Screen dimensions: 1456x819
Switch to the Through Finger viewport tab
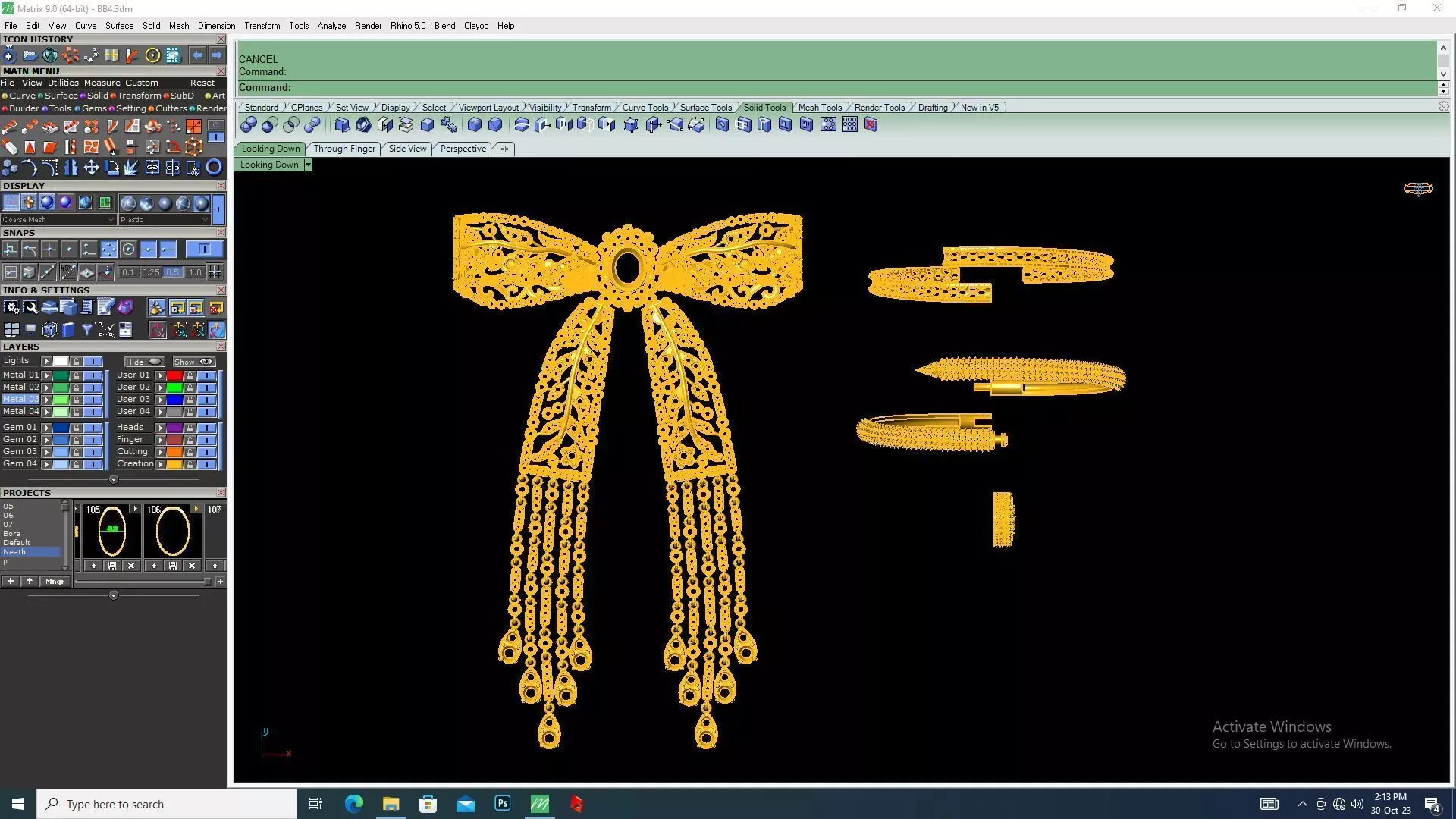pyautogui.click(x=344, y=149)
